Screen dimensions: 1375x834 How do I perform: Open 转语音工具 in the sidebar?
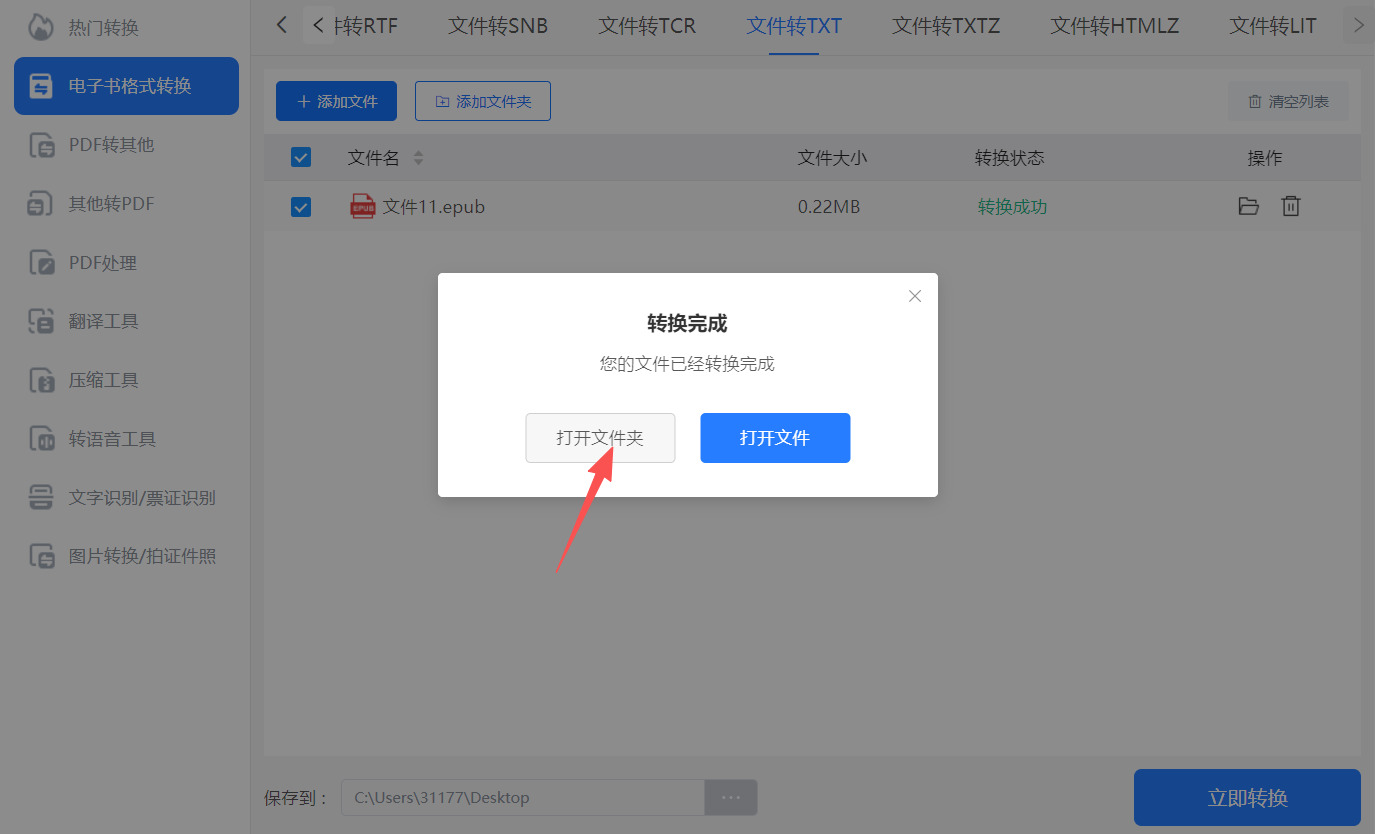click(x=126, y=439)
